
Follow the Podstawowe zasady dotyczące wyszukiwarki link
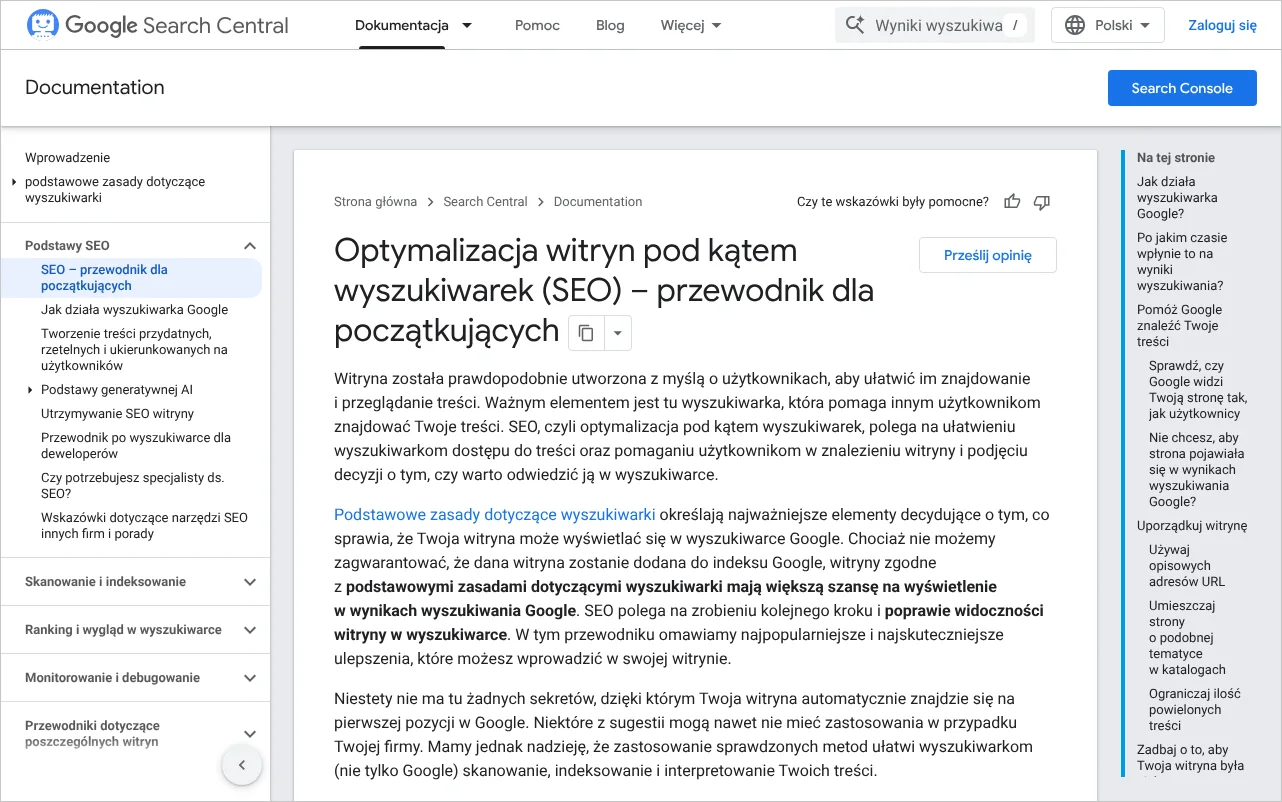pos(495,515)
